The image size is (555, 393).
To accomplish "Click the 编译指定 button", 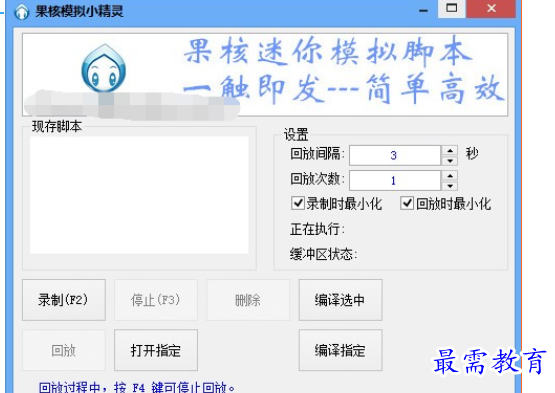I will point(340,350).
